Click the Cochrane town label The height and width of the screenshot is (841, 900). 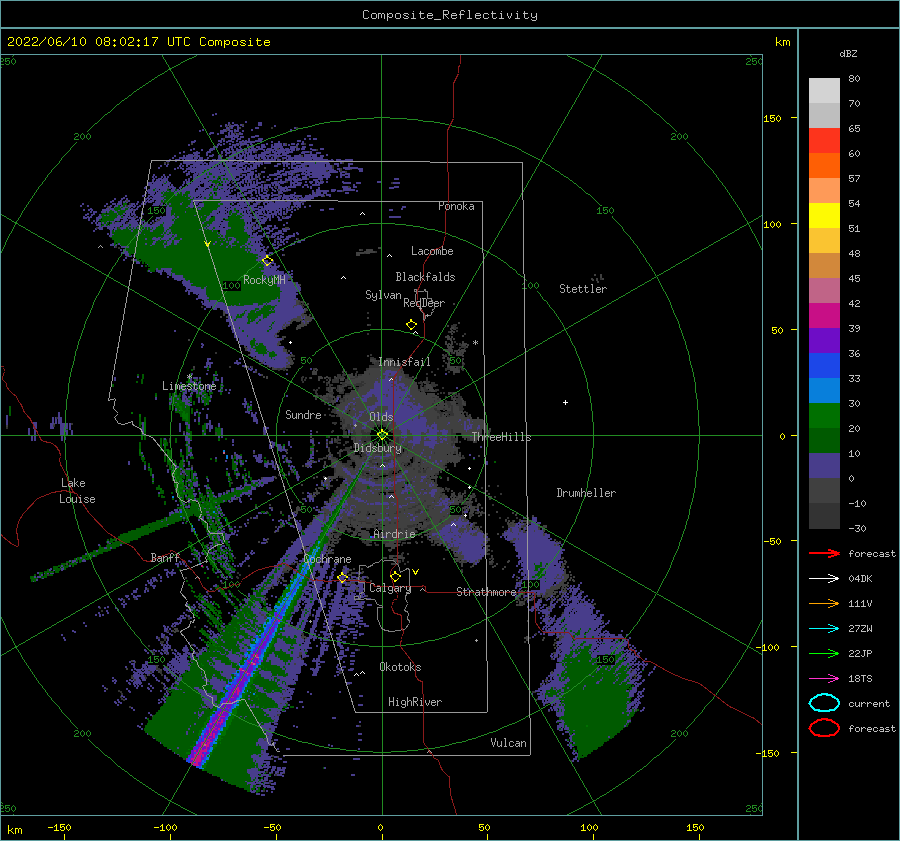point(327,559)
